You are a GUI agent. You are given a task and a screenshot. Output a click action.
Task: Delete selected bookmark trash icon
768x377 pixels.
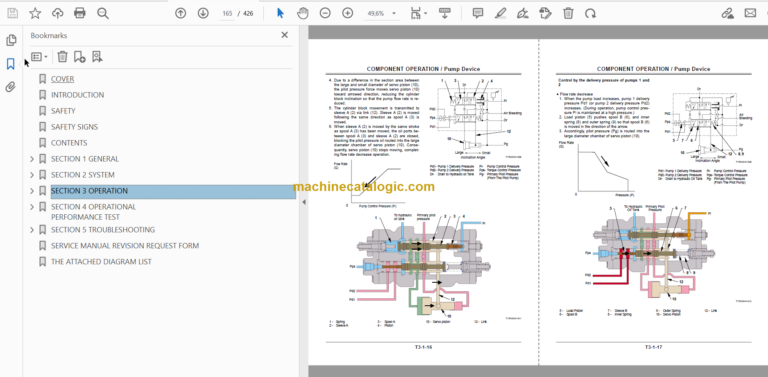click(x=62, y=57)
